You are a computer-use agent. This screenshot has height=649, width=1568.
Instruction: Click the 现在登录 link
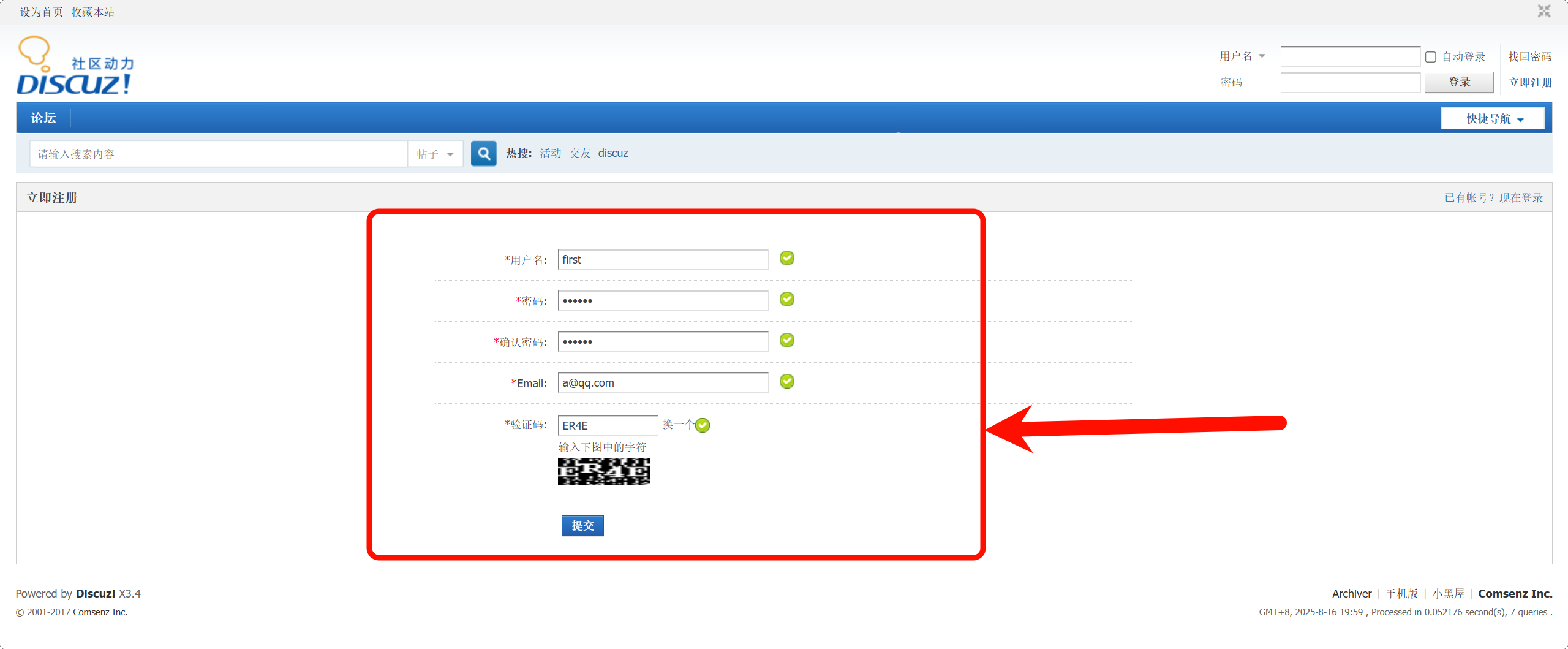click(1521, 197)
